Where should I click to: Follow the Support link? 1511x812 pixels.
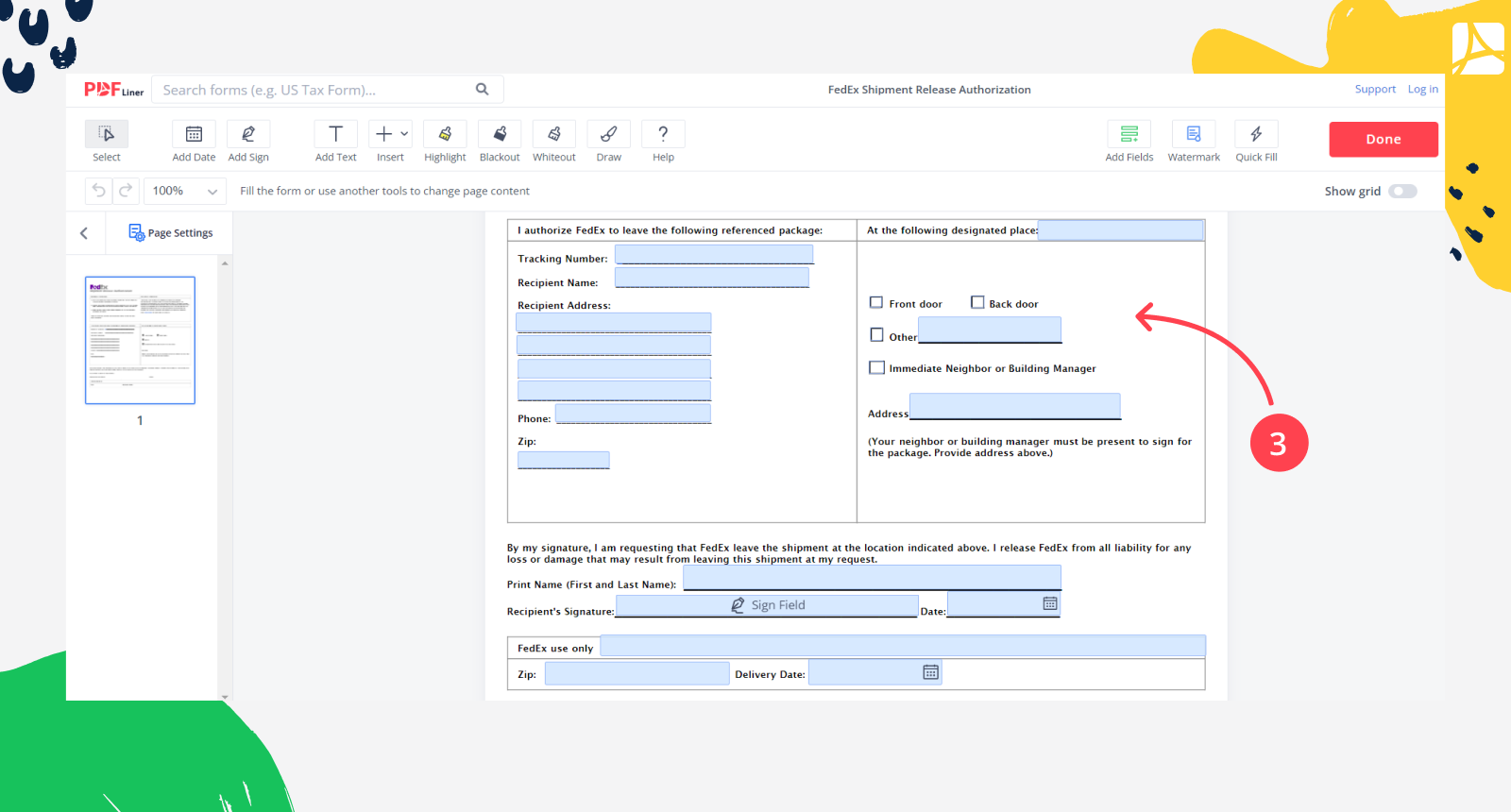coord(1375,90)
